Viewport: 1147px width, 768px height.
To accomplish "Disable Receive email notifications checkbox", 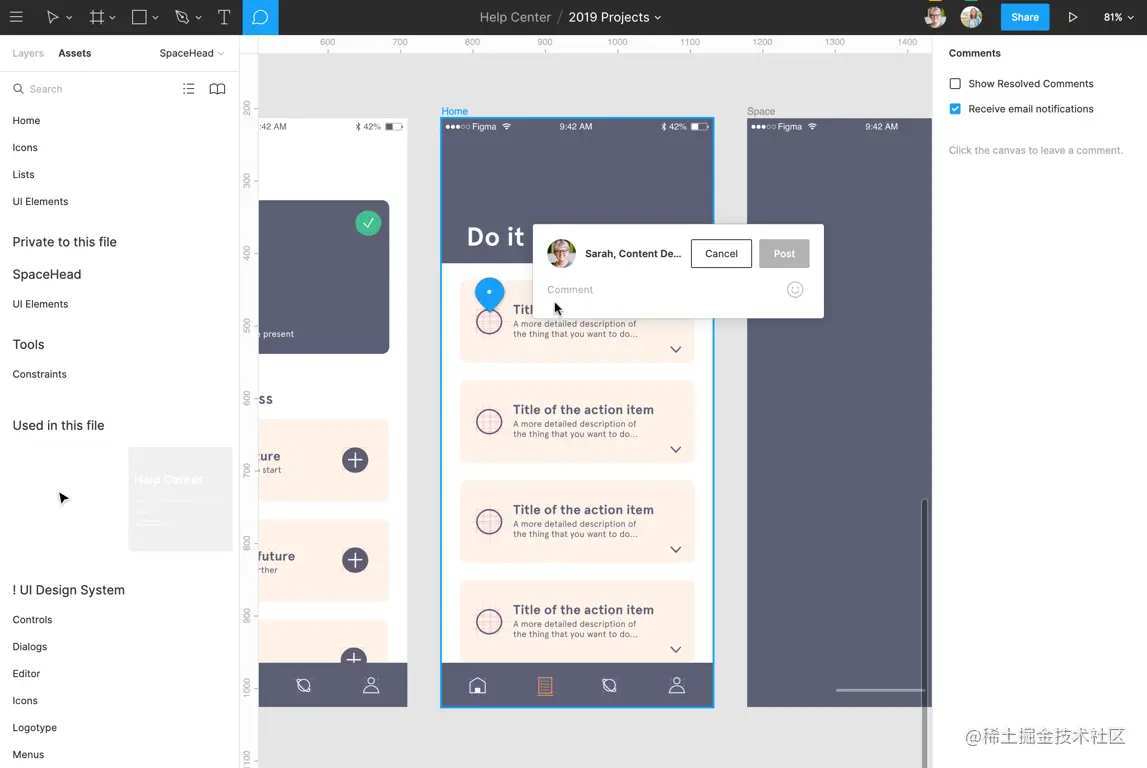I will 955,108.
